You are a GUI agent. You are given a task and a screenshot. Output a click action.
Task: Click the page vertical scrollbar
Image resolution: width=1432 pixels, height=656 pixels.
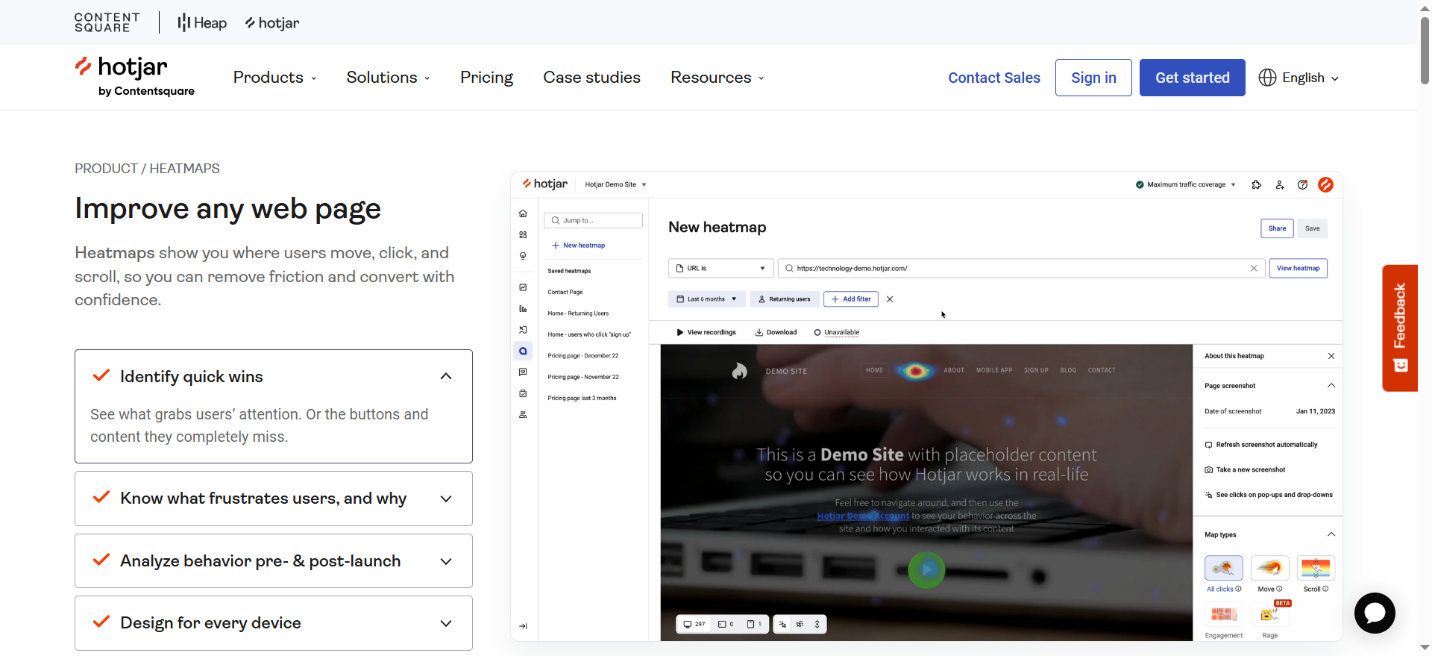click(1424, 50)
